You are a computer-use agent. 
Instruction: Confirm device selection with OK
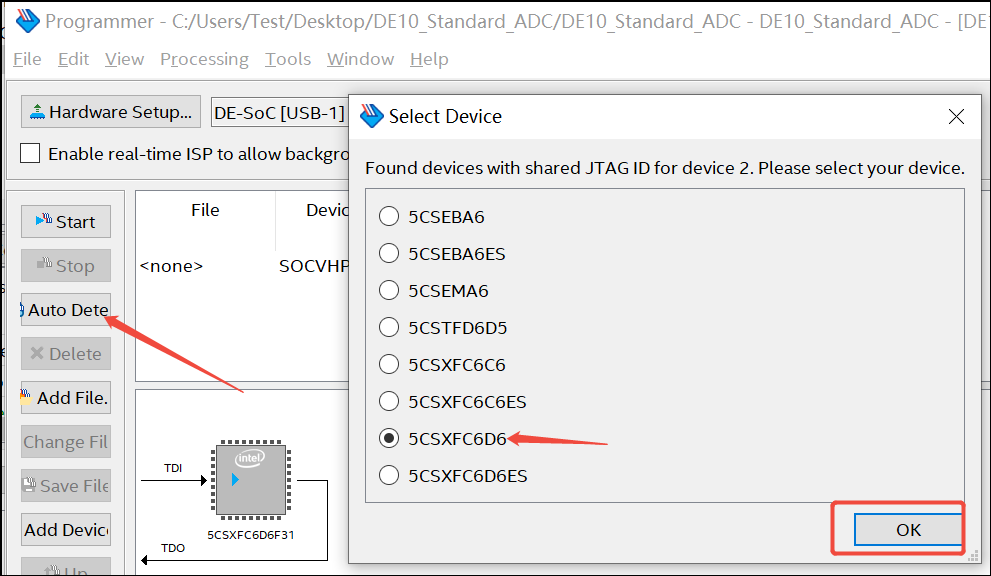908,530
